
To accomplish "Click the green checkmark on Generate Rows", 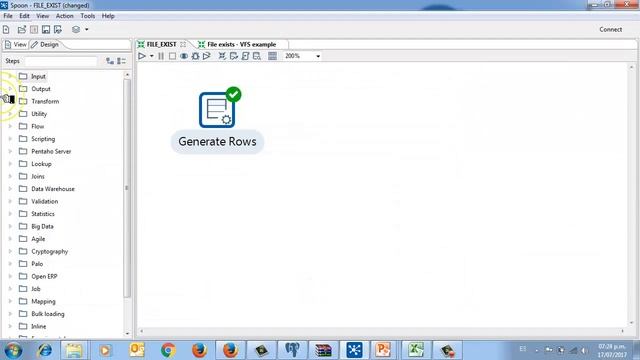I will (x=233, y=95).
